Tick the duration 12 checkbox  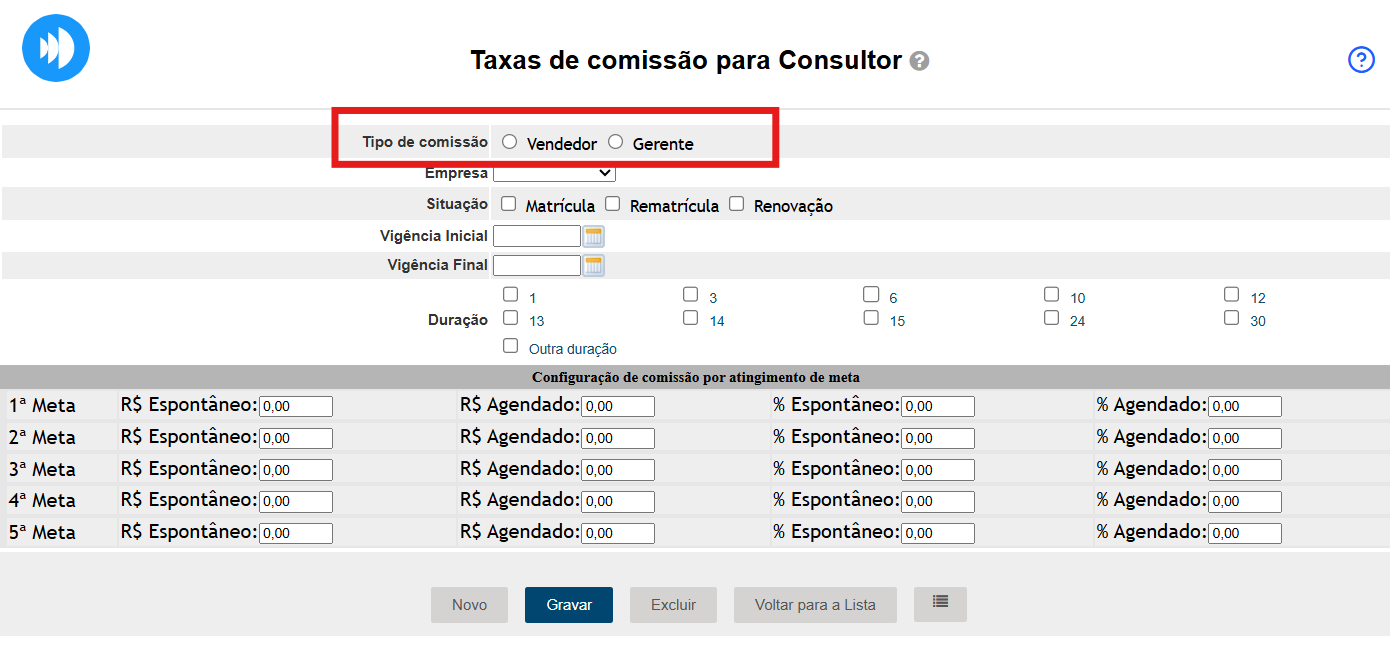point(1232,295)
